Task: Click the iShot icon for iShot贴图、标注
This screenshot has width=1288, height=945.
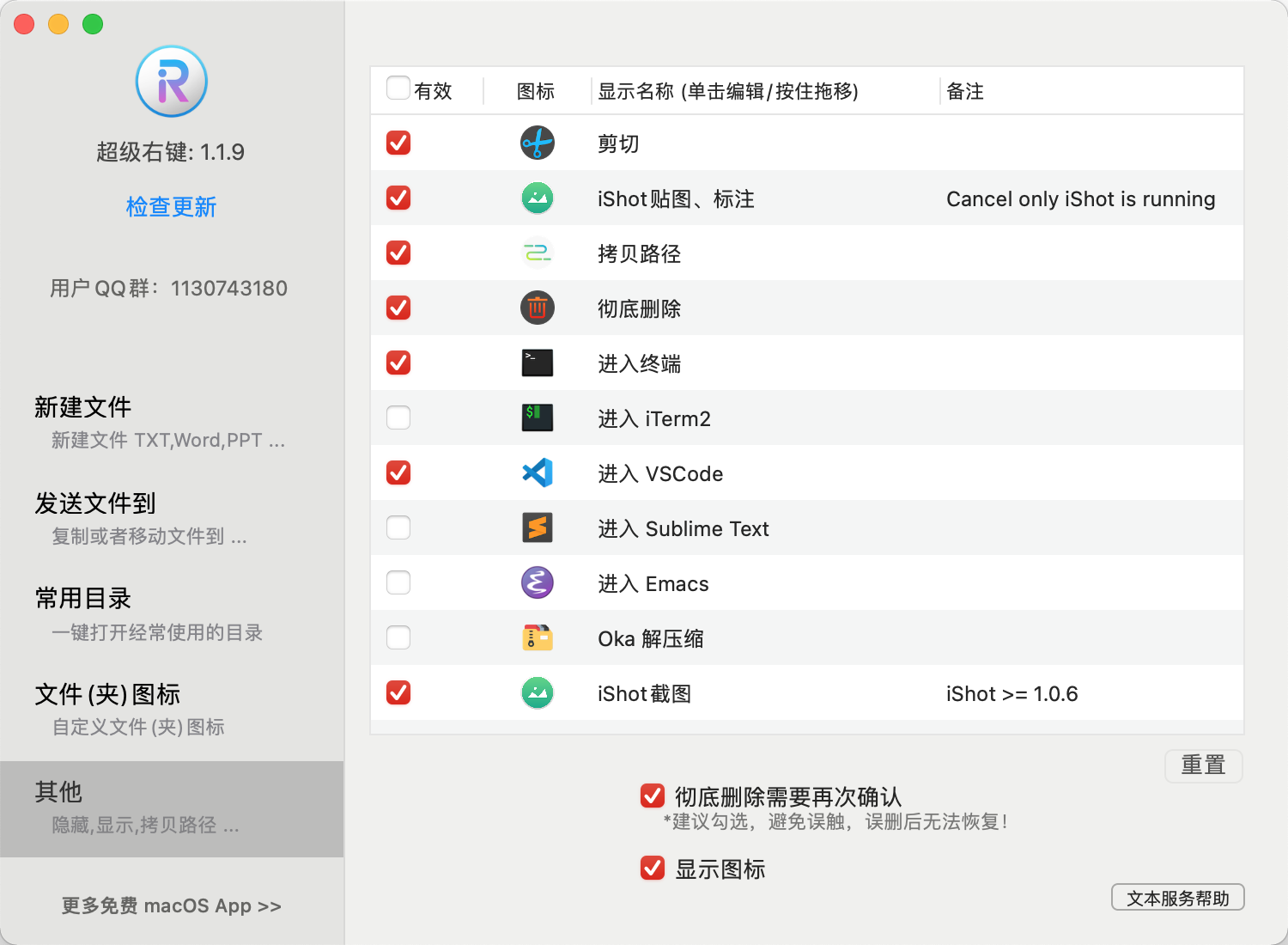Action: 538,198
